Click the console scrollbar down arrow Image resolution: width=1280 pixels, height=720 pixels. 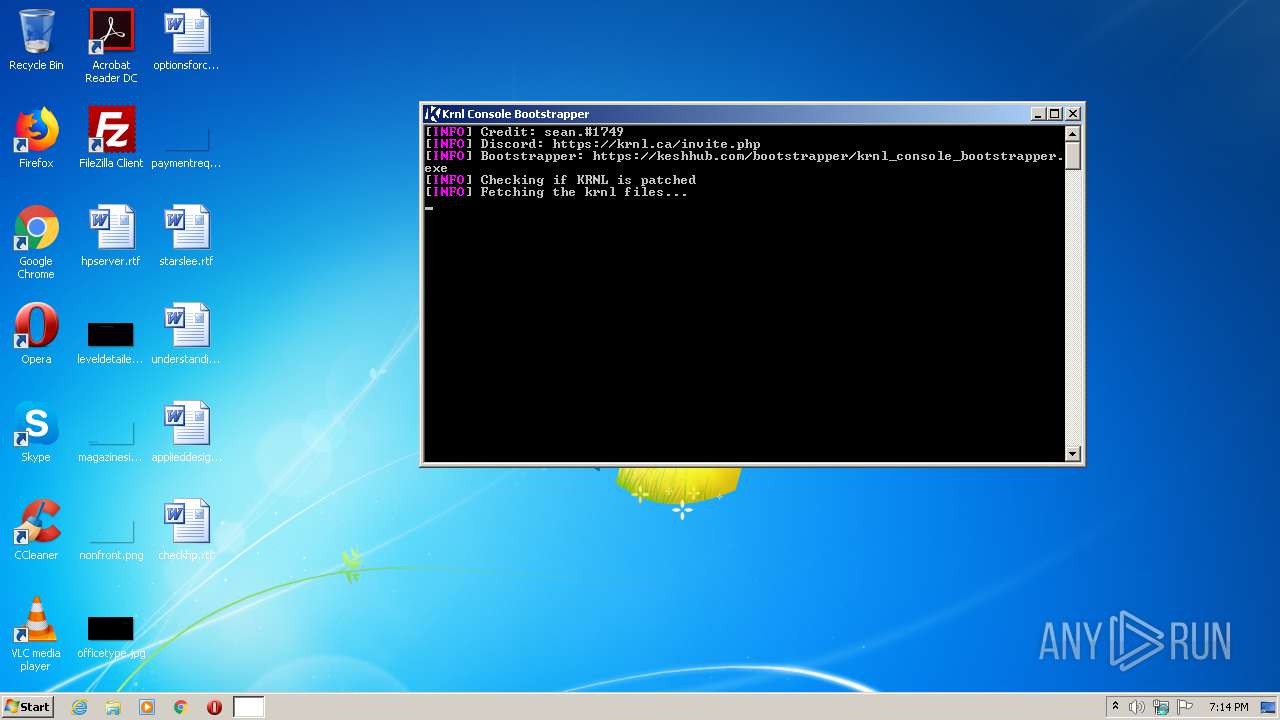tap(1073, 453)
